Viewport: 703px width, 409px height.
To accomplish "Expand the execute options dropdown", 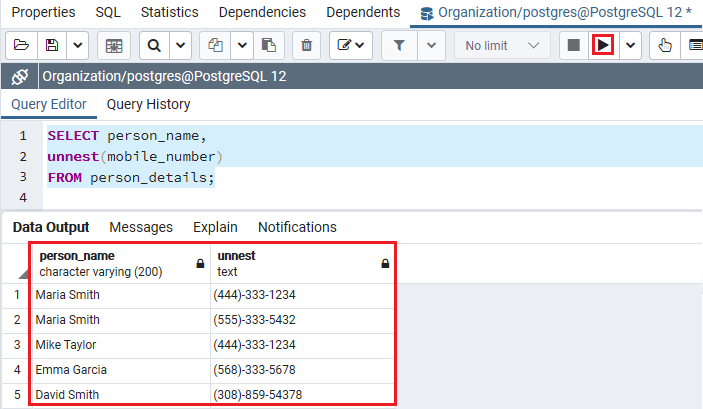I will click(630, 45).
